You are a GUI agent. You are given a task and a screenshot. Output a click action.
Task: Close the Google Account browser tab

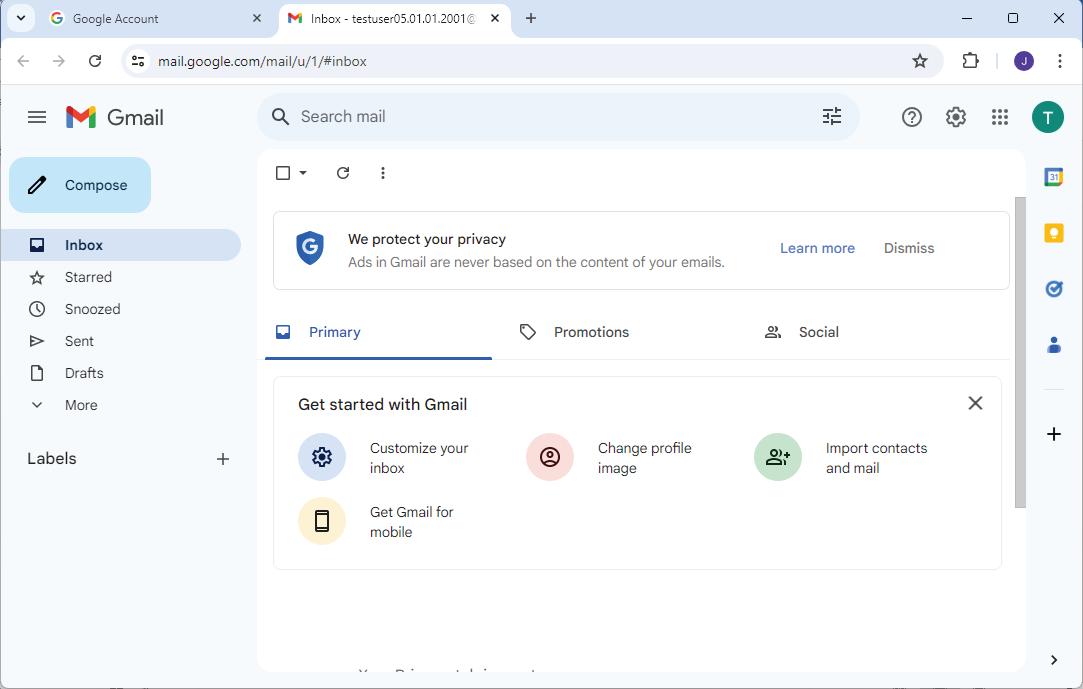click(x=257, y=19)
